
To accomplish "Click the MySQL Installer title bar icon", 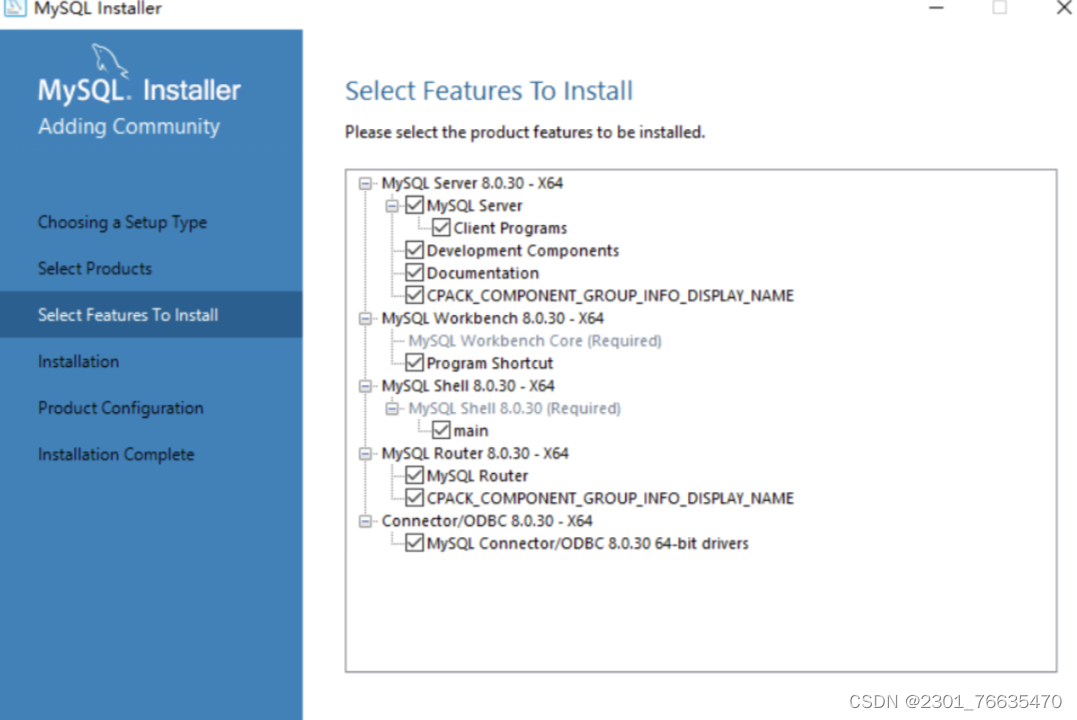I will (15, 8).
